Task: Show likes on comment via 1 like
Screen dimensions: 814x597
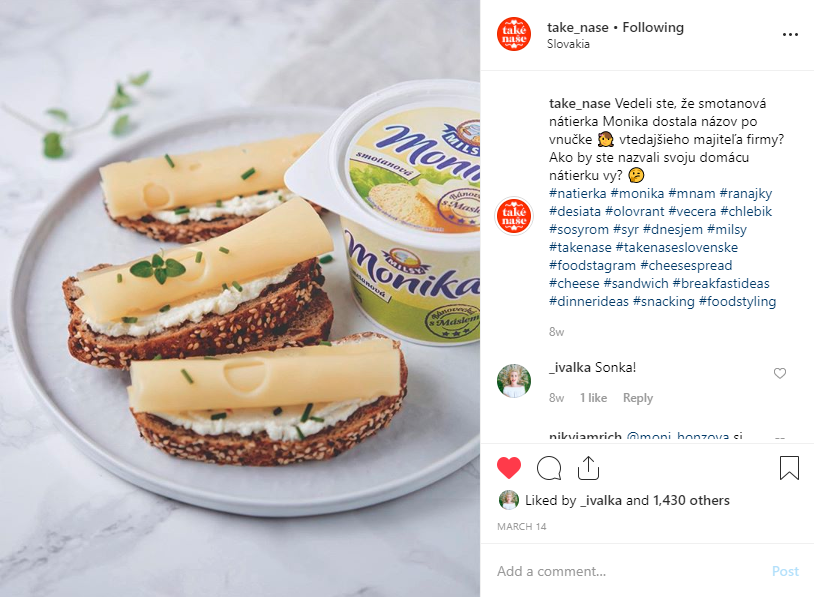Action: click(593, 398)
